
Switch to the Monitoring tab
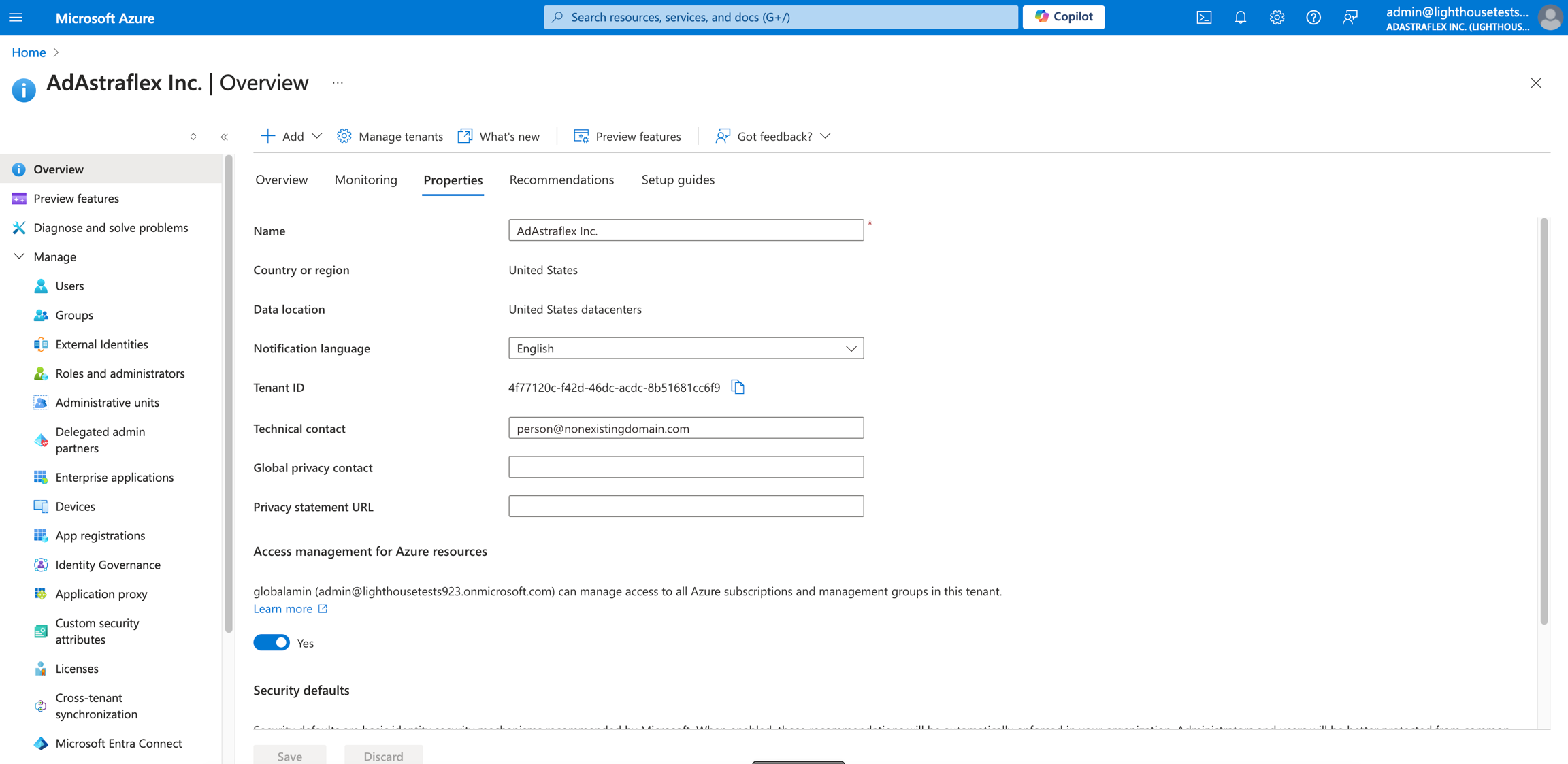[x=365, y=180]
